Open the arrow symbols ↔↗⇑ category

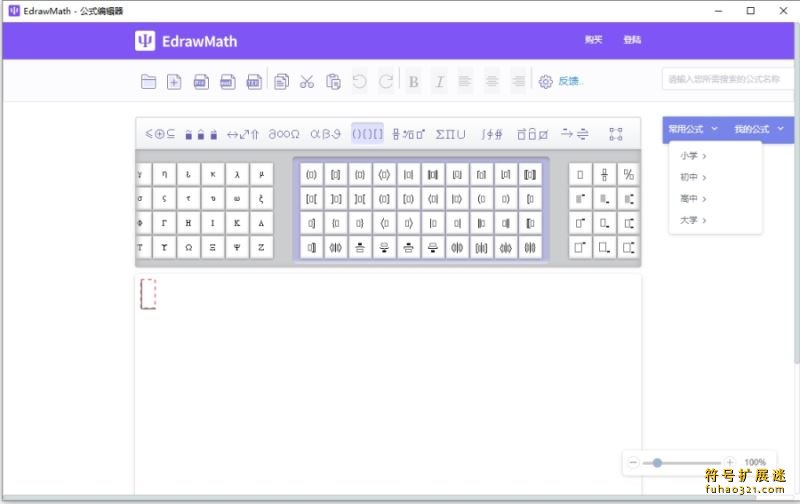[243, 134]
